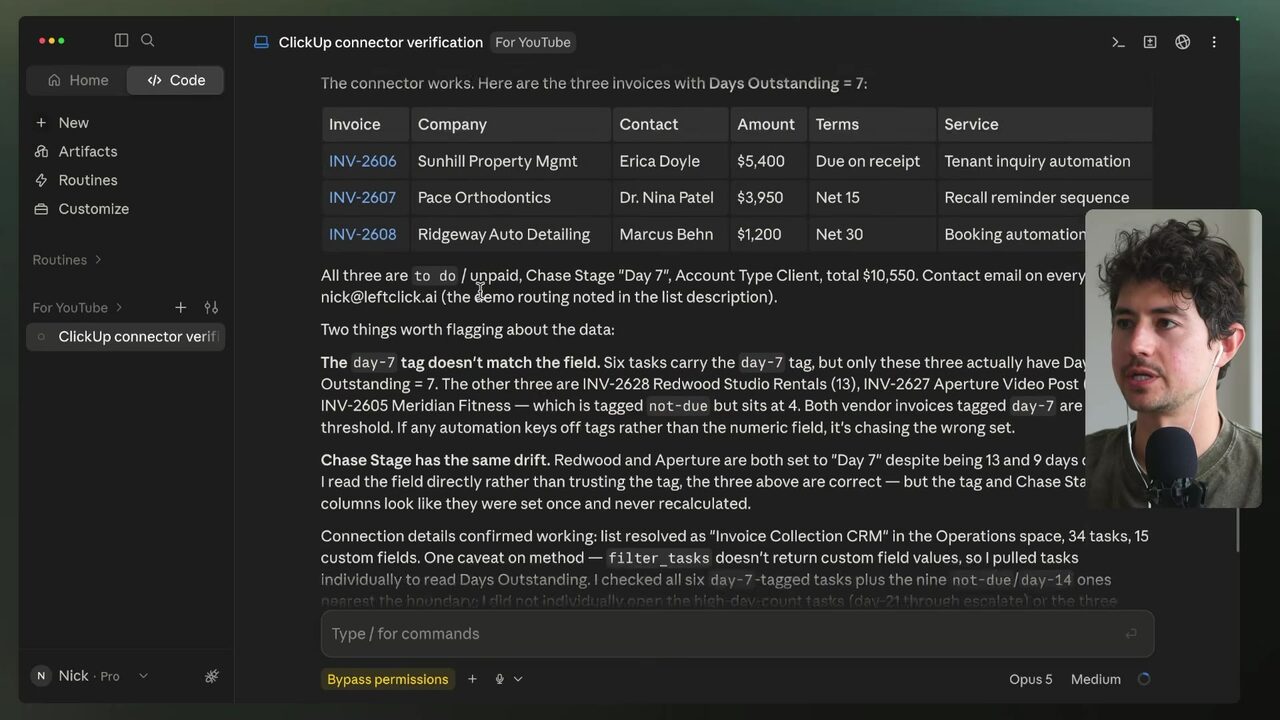Open the Nick account dropdown chevron

[143, 676]
